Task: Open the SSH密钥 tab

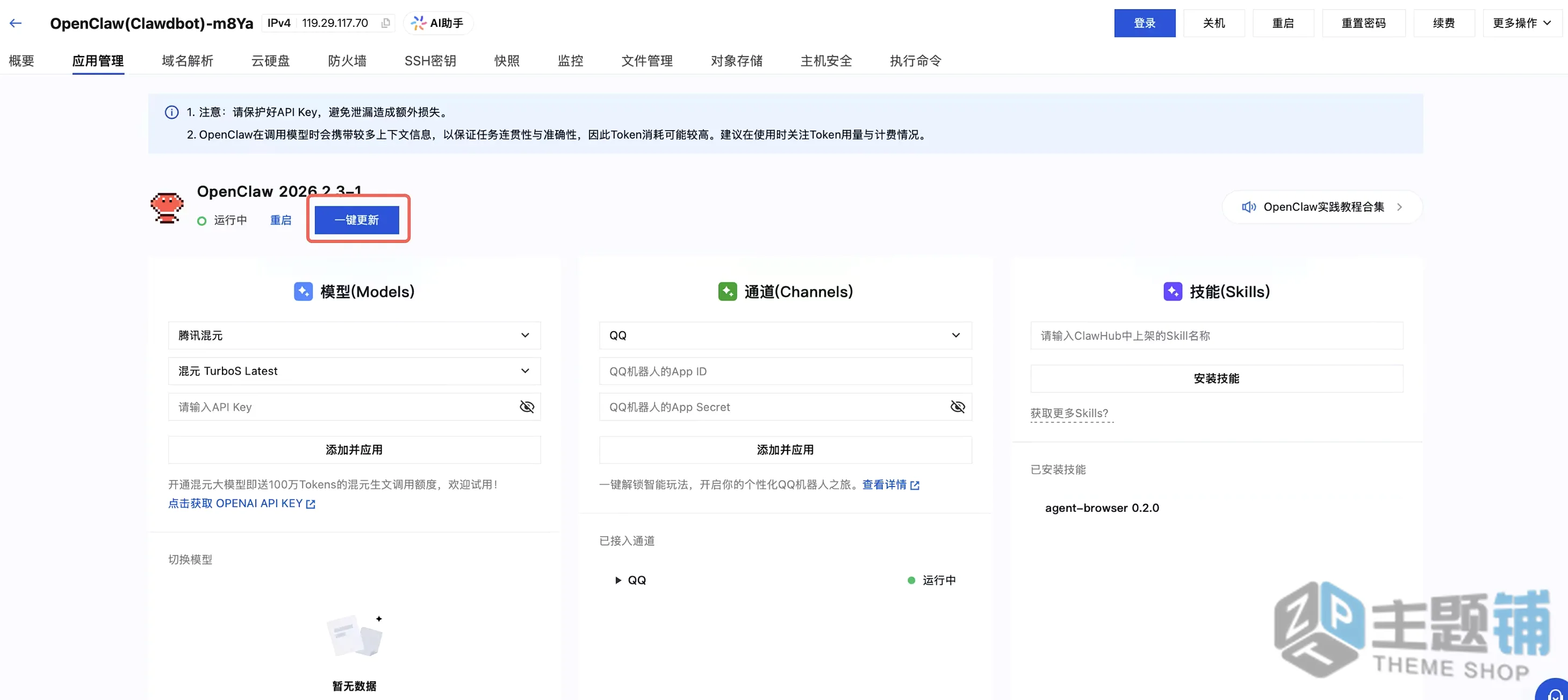Action: pyautogui.click(x=430, y=61)
